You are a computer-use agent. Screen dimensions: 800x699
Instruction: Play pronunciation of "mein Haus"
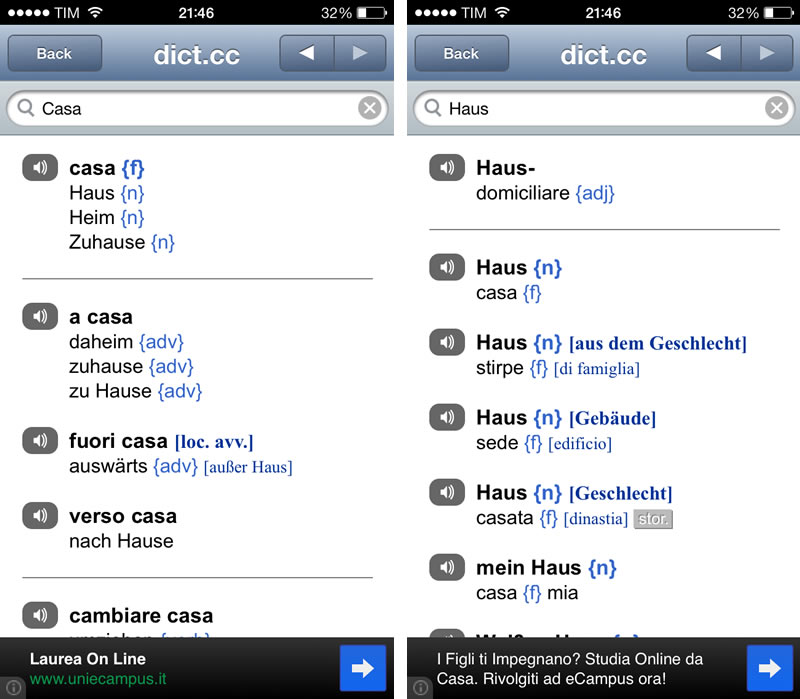click(446, 567)
